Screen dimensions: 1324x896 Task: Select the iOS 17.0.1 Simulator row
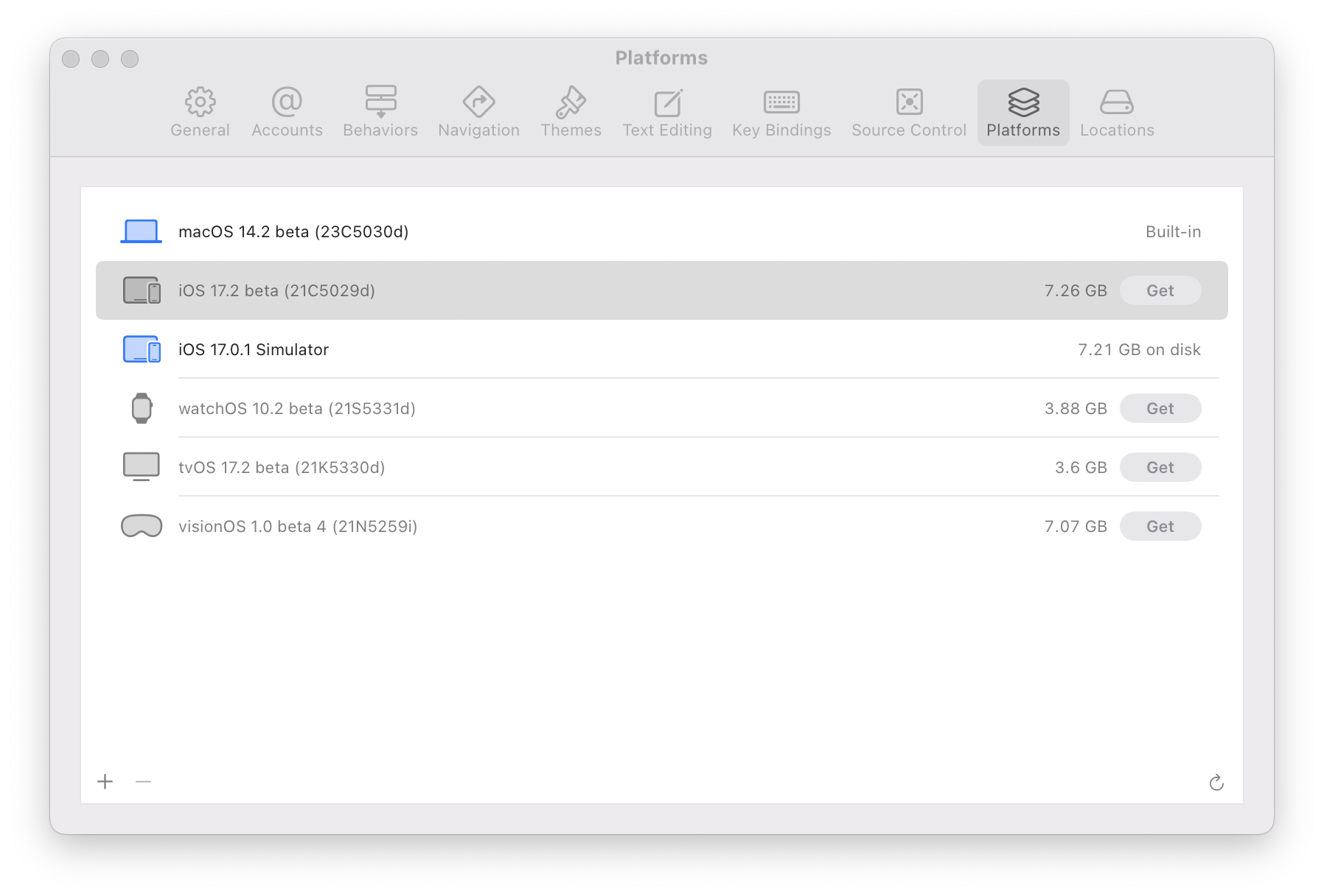click(x=662, y=349)
